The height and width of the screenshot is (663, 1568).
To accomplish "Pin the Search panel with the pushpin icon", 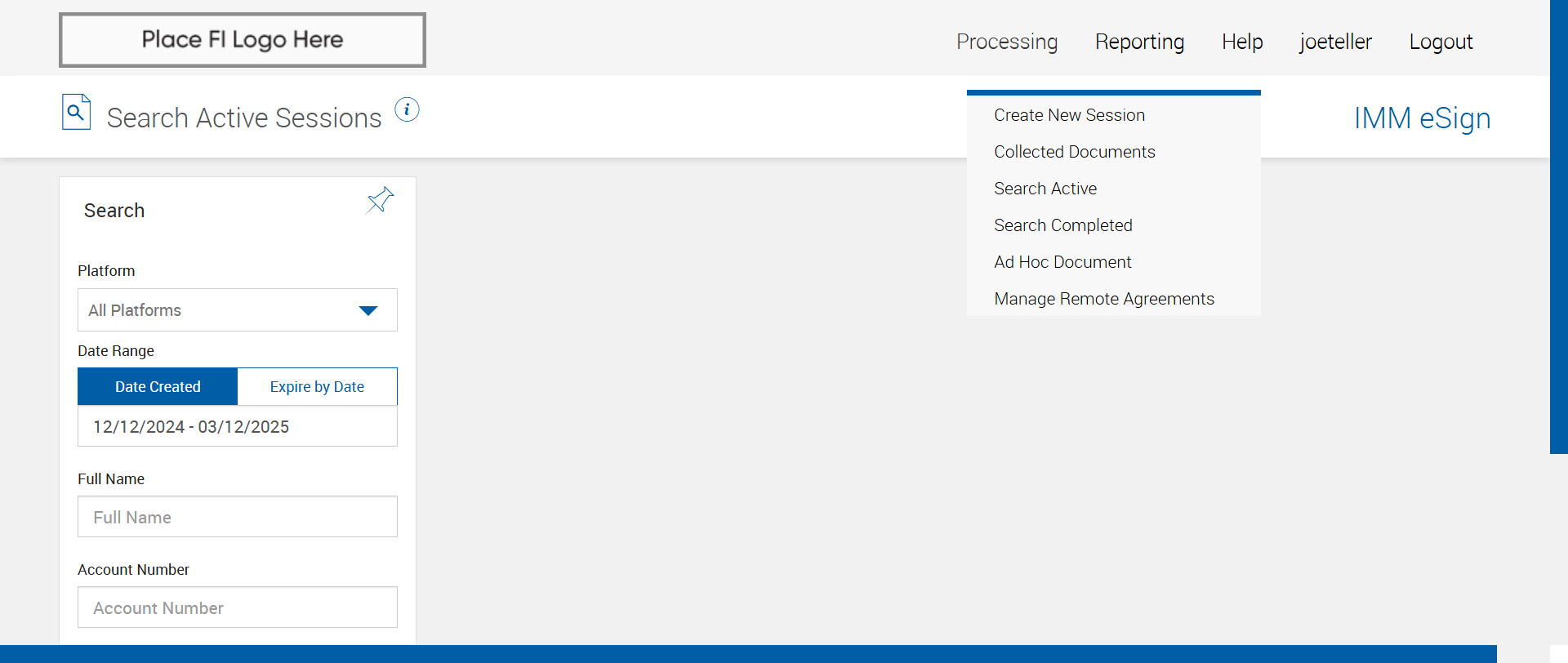I will tap(380, 200).
